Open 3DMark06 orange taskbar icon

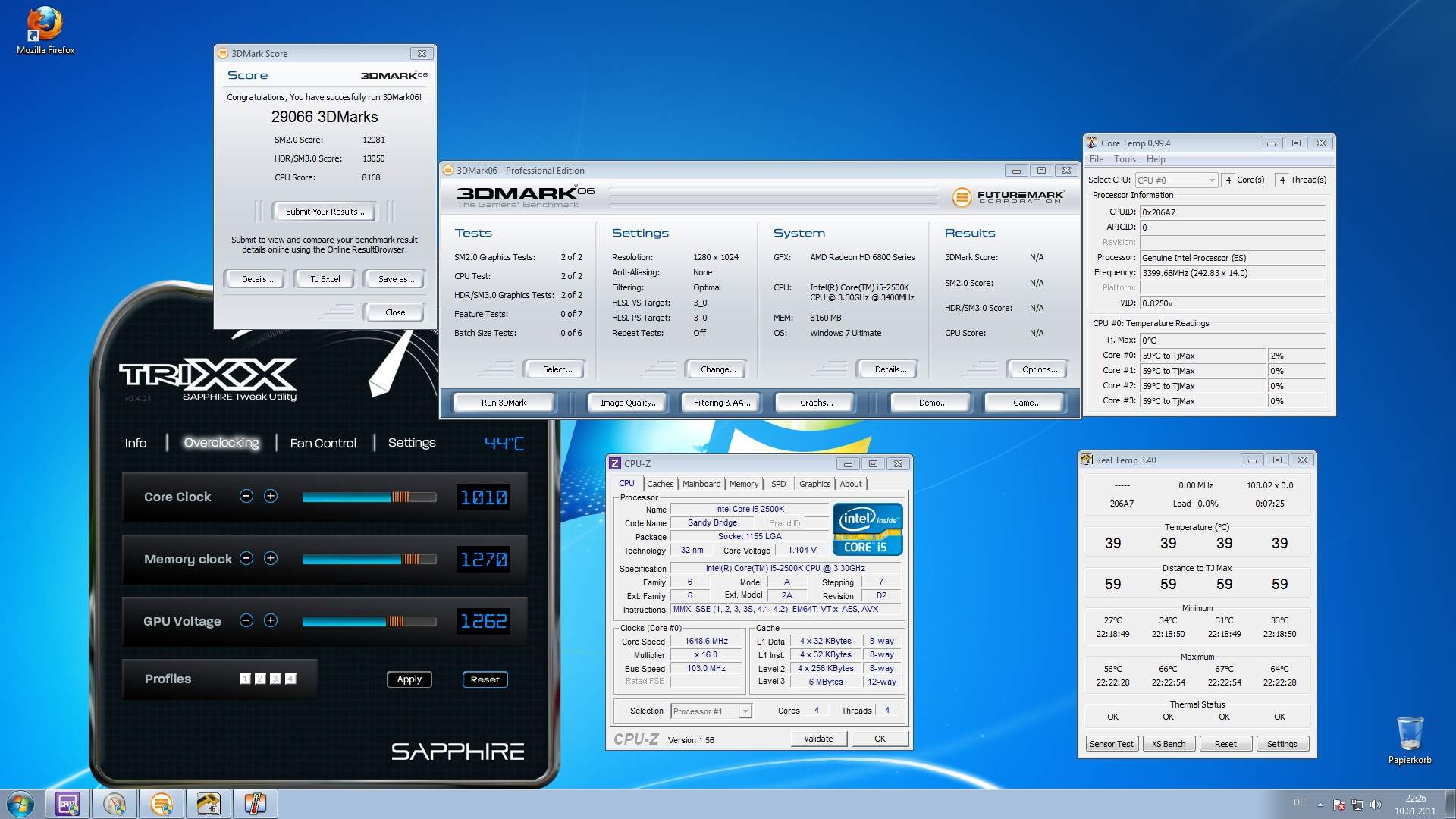(162, 804)
